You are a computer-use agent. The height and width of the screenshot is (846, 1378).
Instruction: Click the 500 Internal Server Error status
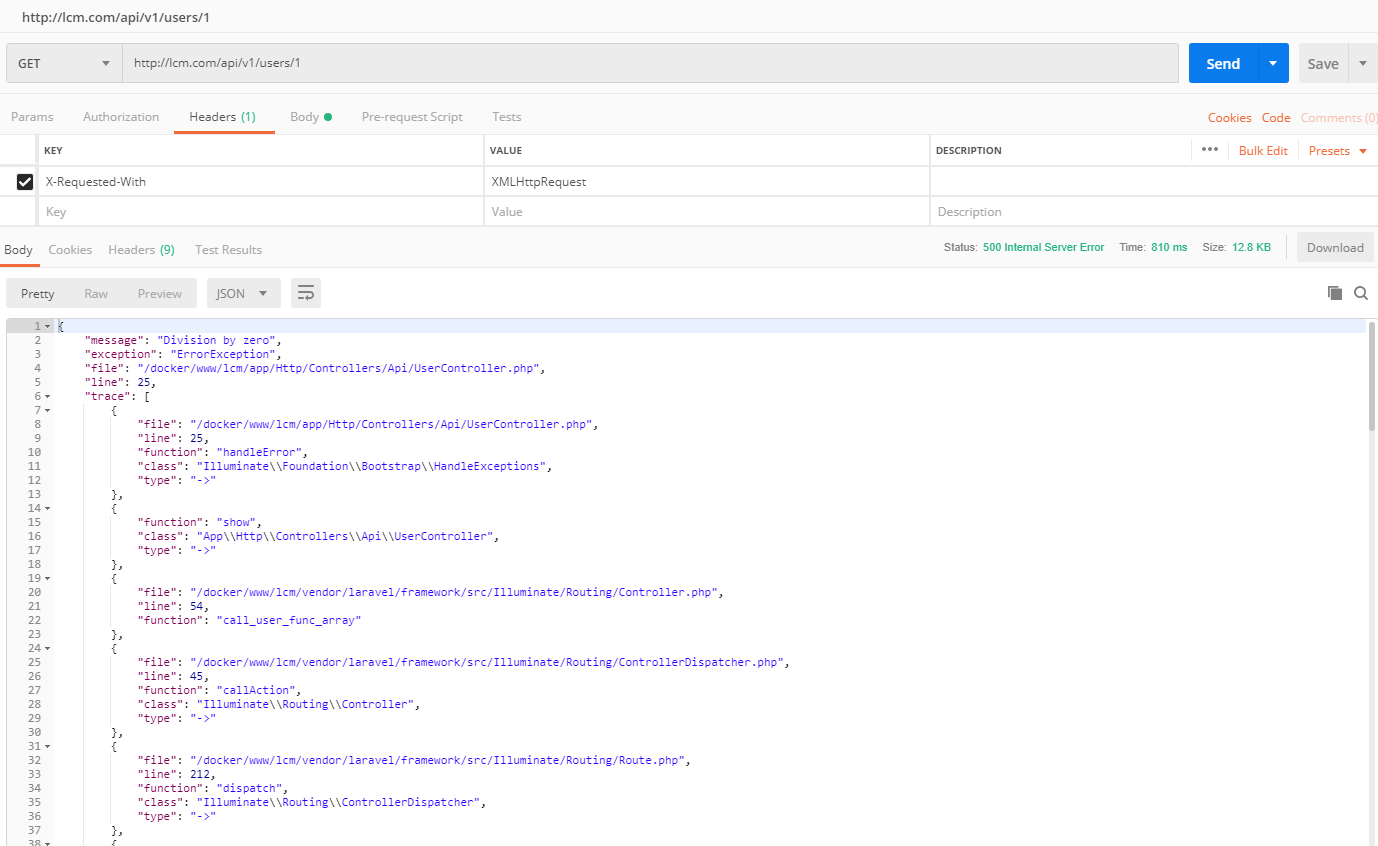pos(1044,247)
